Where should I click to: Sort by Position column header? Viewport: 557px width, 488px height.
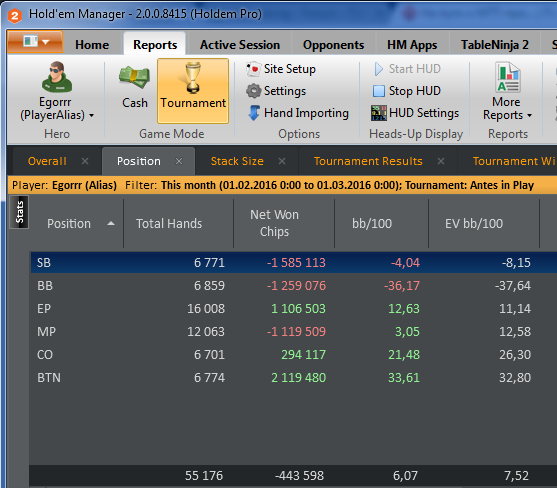pyautogui.click(x=69, y=224)
